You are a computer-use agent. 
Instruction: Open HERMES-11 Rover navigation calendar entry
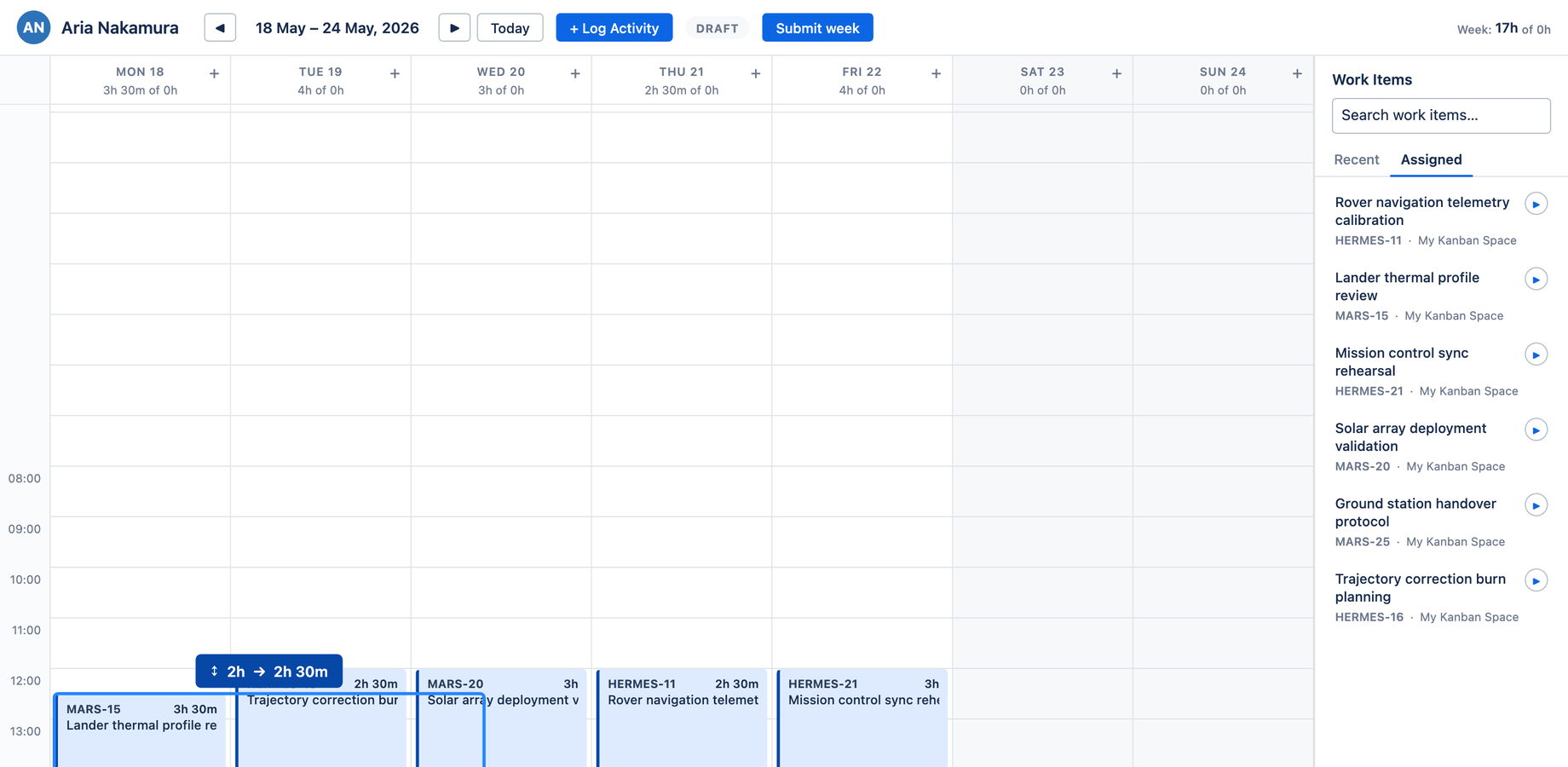683,718
